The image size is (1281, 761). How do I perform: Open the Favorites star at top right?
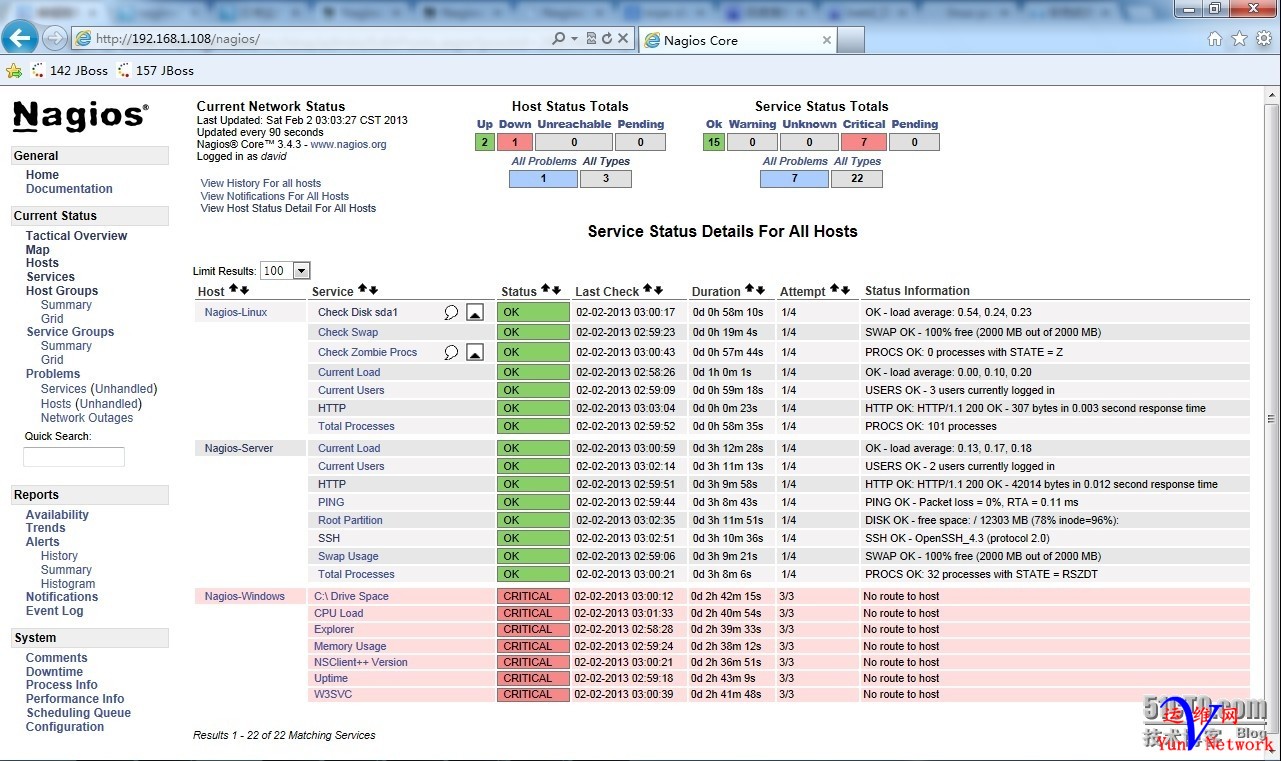tap(1239, 39)
